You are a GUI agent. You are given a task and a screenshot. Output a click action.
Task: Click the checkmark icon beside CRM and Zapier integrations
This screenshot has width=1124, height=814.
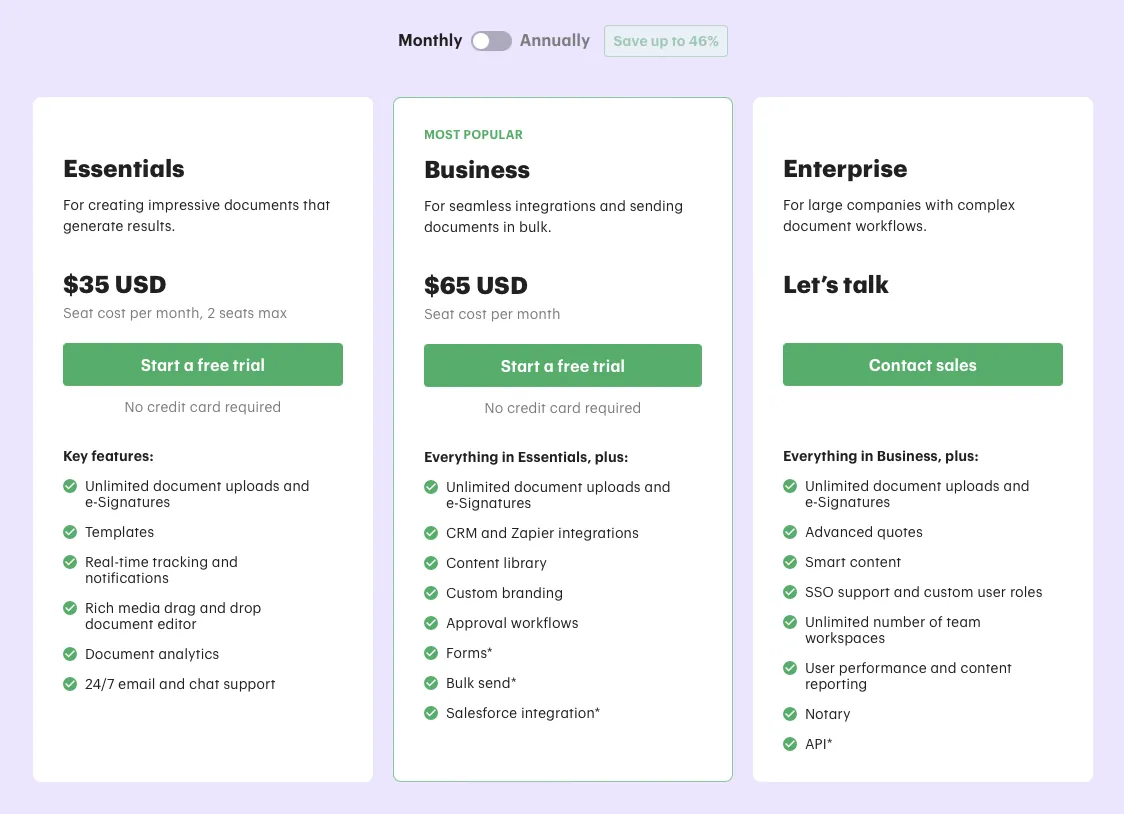tap(431, 532)
